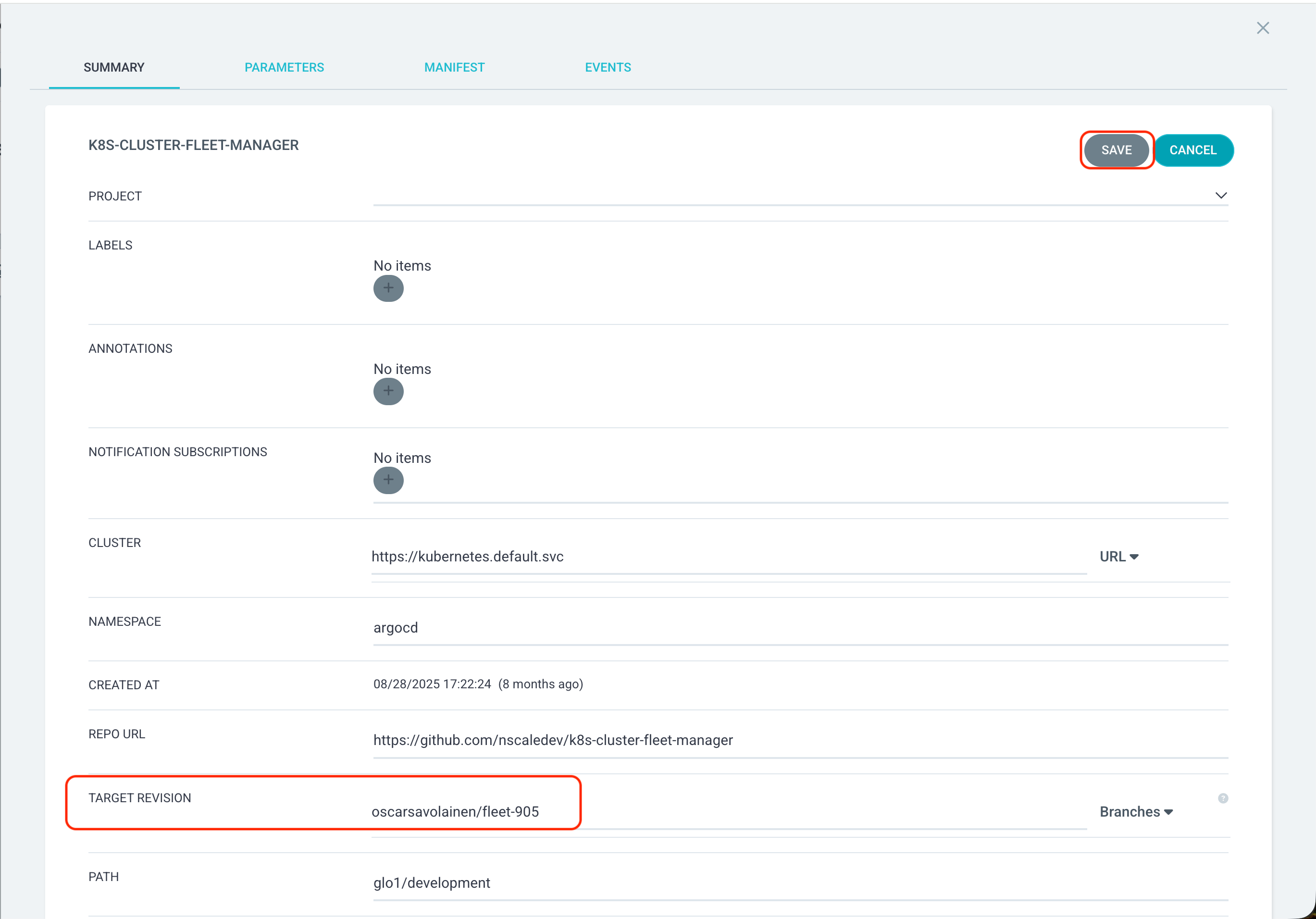Select the K8S-CLUSTER-FLEET-MANAGER title text

pos(194,145)
